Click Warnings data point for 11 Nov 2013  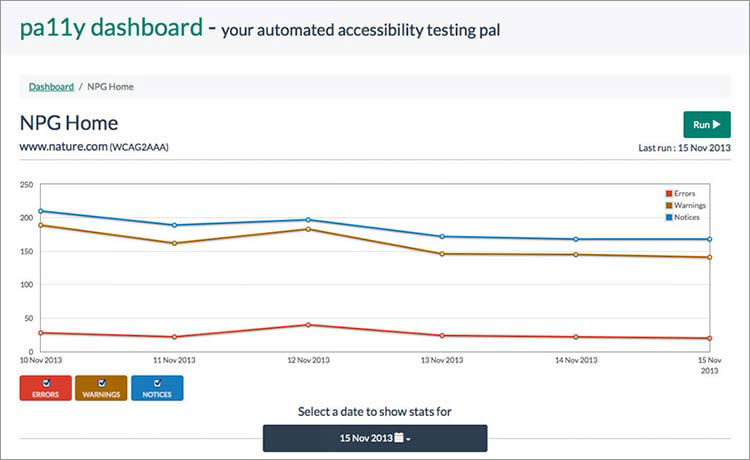coord(174,243)
